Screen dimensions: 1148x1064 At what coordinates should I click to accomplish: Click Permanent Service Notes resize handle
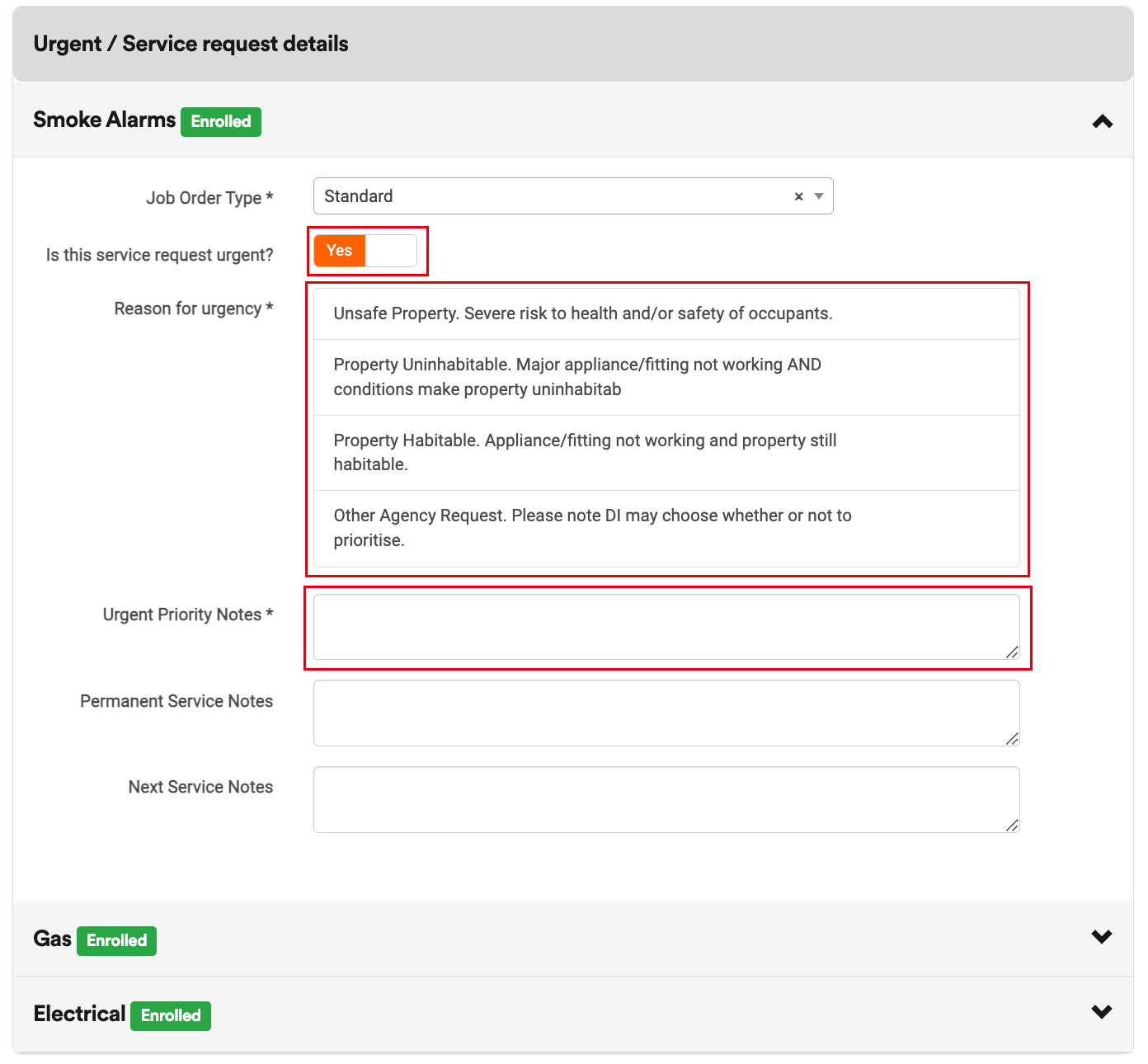1012,739
